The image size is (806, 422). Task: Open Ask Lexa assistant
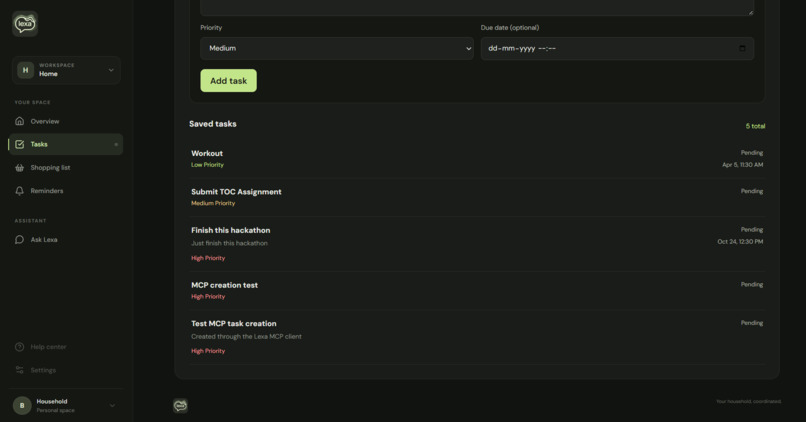point(66,240)
